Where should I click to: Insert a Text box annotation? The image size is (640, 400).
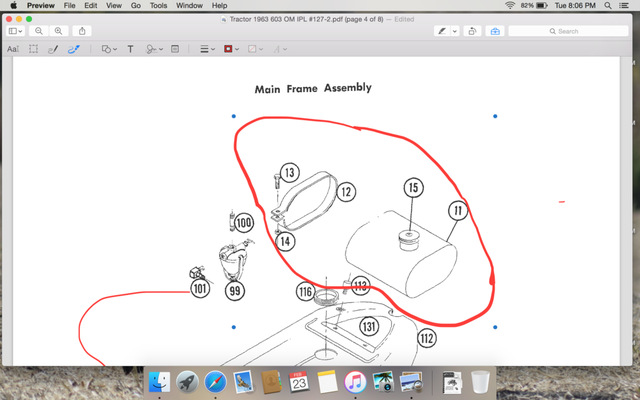[130, 49]
